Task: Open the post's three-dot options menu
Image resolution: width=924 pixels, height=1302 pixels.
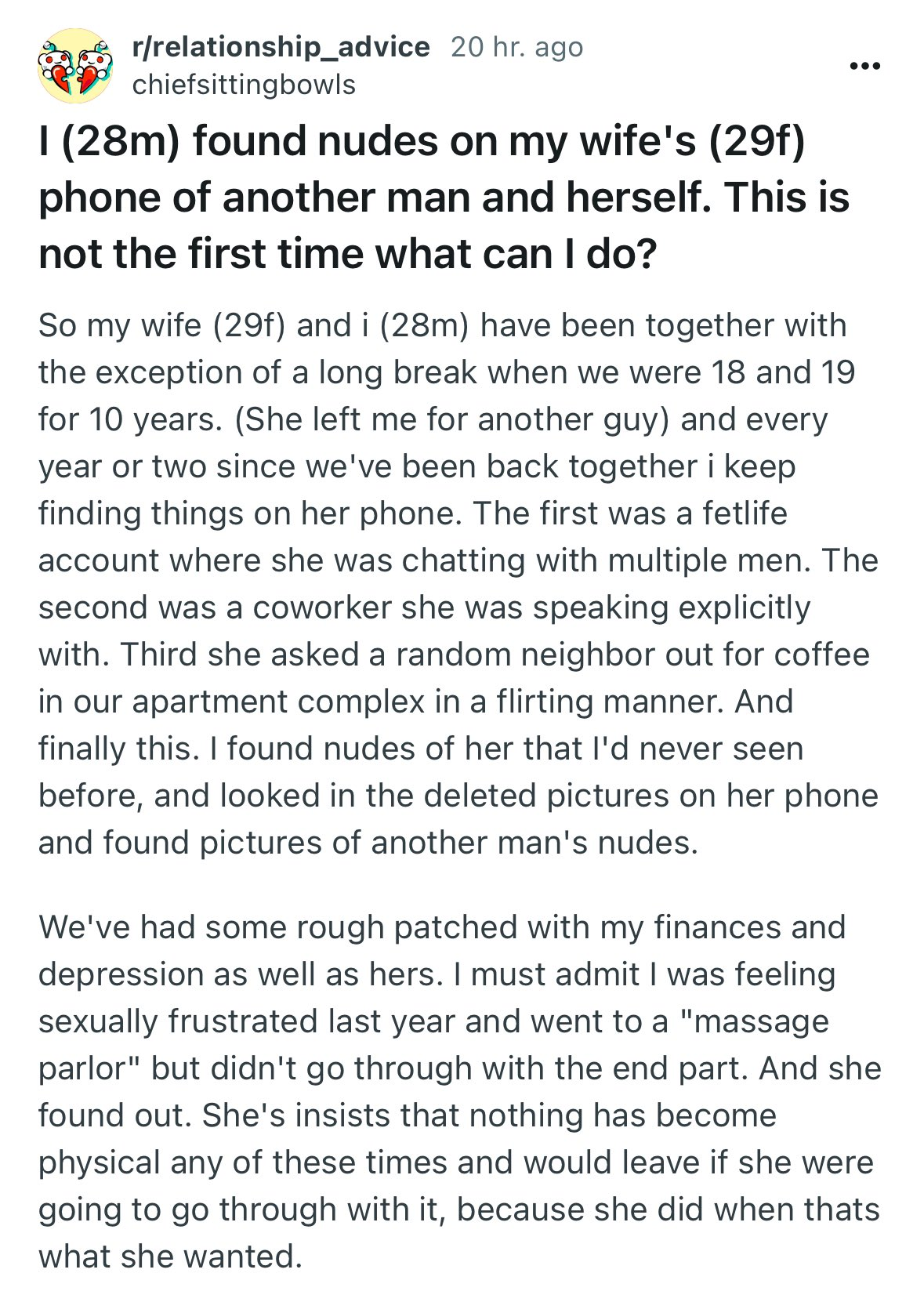Action: point(865,67)
